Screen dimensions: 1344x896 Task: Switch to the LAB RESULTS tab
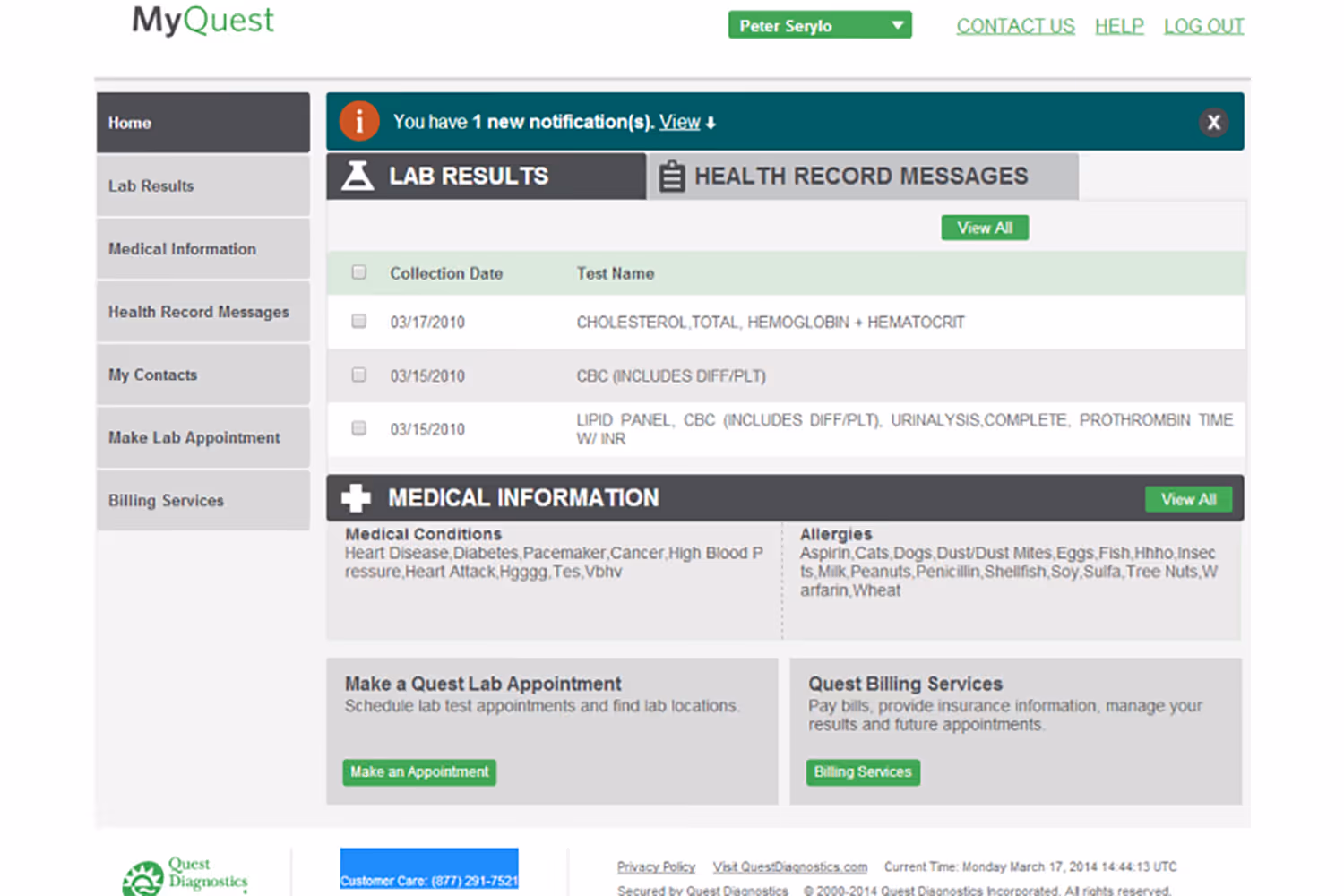point(486,176)
